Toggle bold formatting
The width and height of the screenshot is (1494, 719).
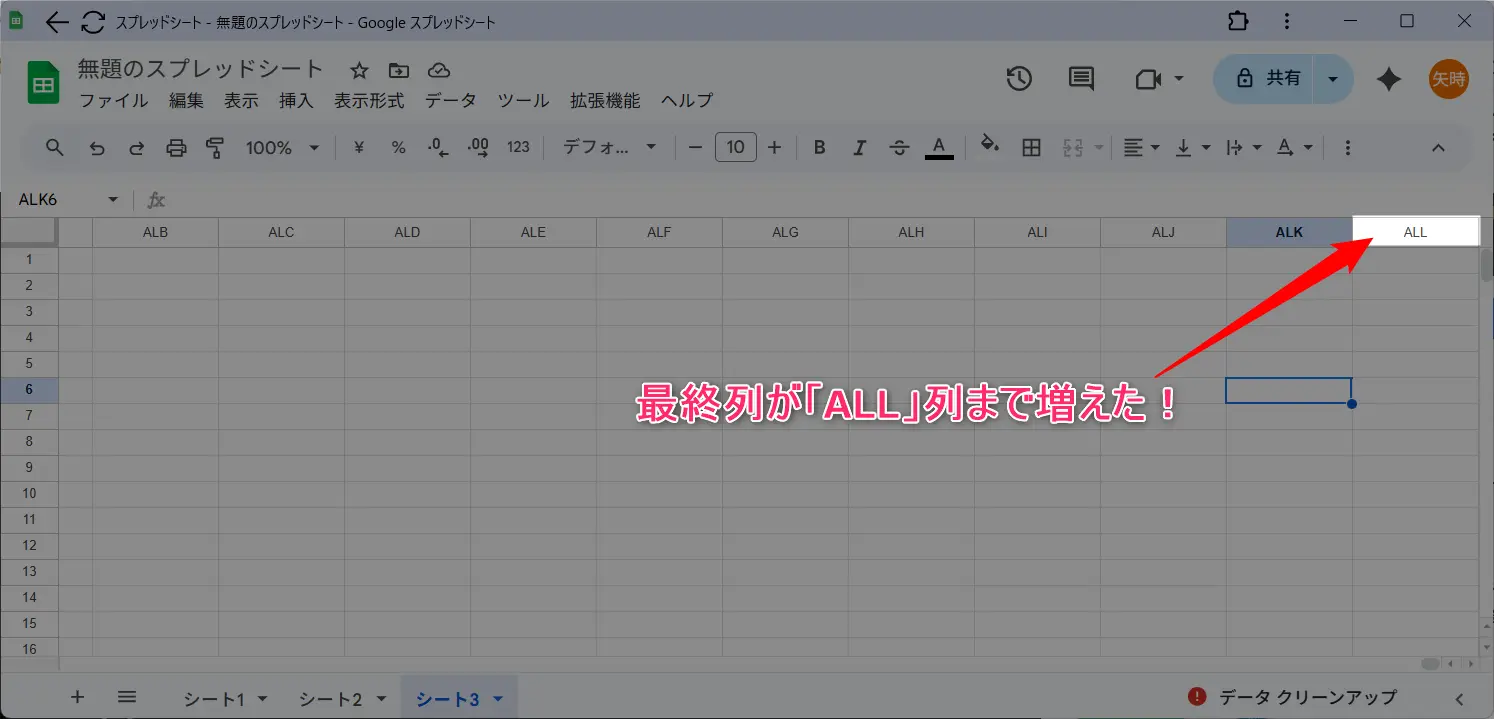point(819,148)
